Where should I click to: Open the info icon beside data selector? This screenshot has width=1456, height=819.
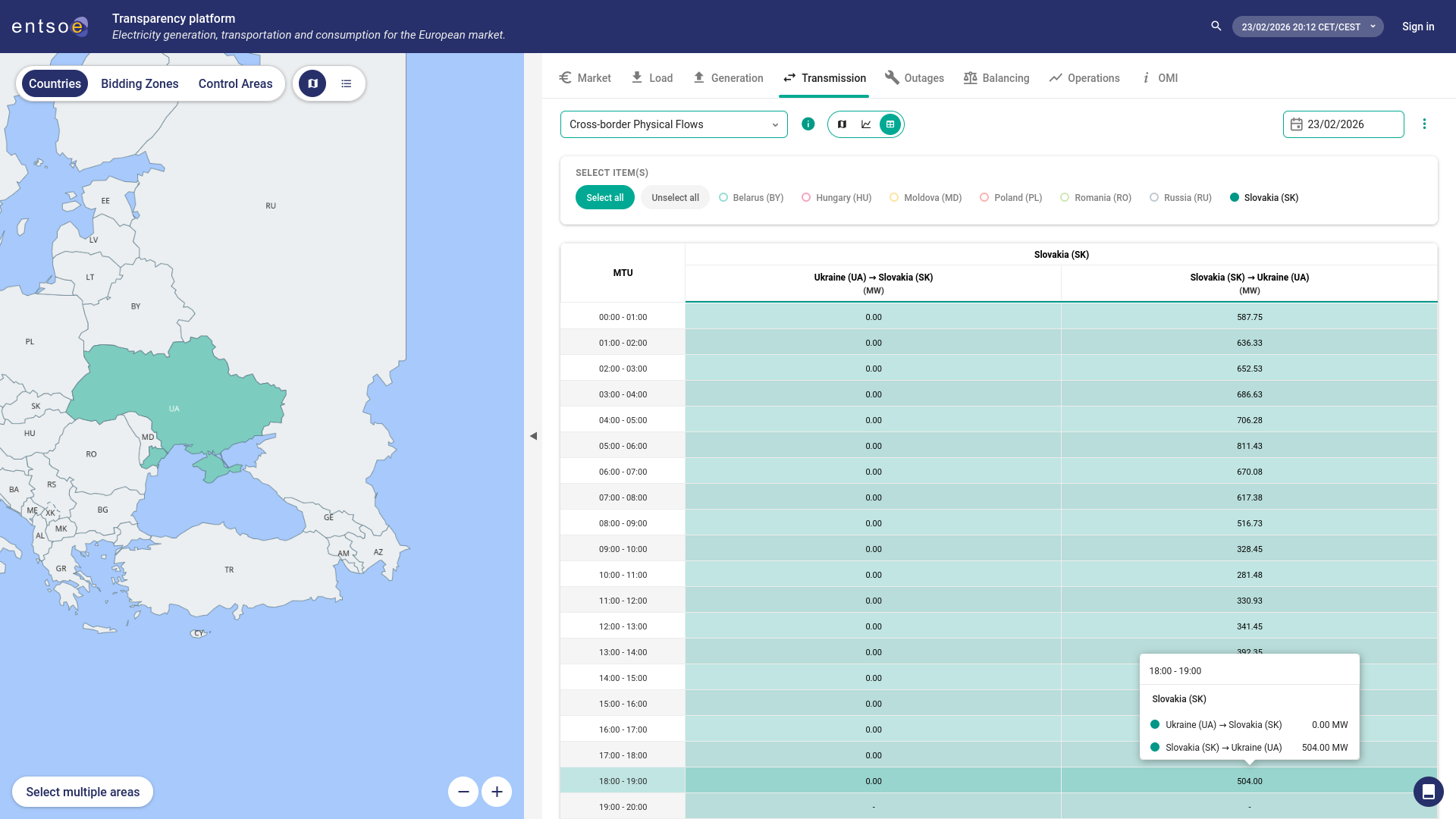[x=808, y=124]
